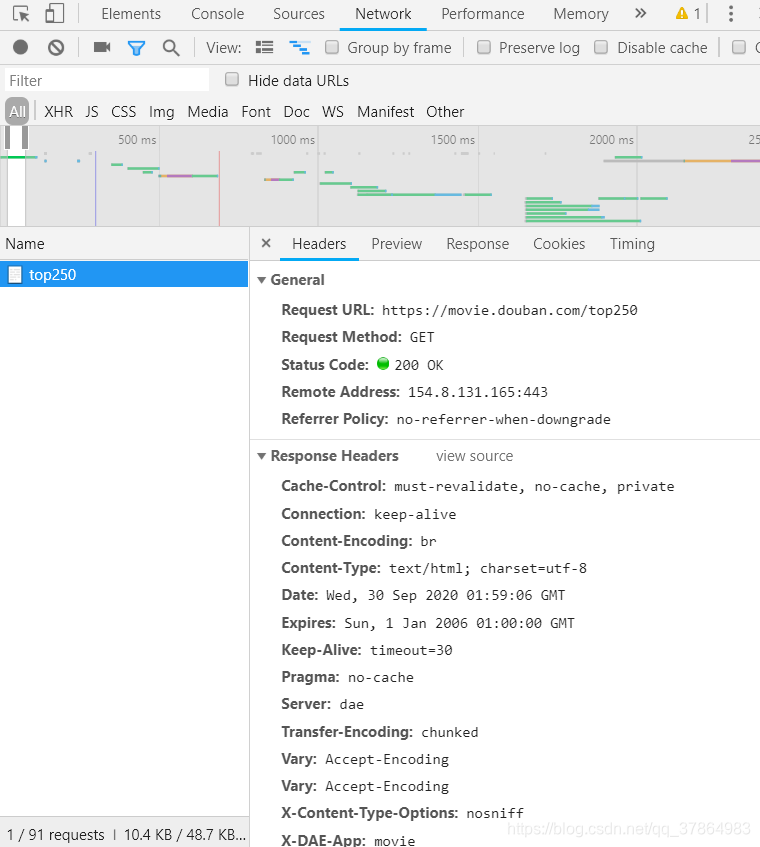Click left handle of overview timeline selection
The image size is (760, 847).
point(7,138)
